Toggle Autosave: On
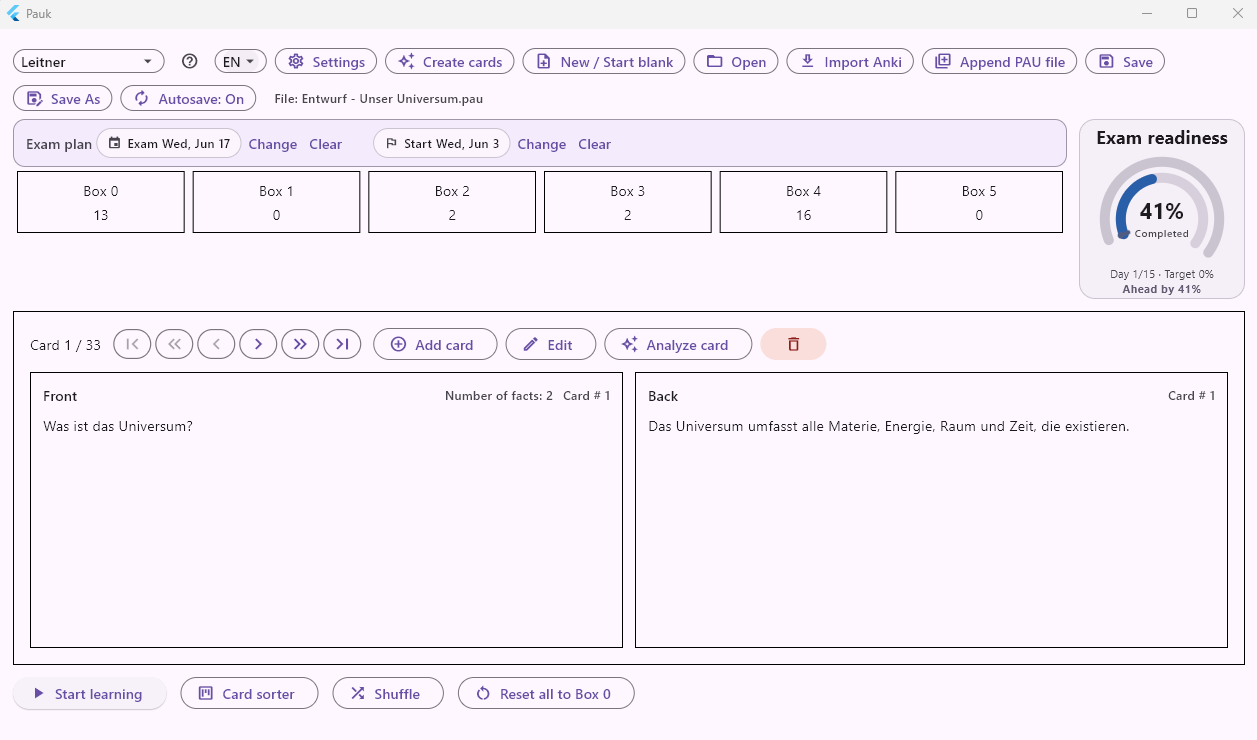This screenshot has width=1257, height=740. [188, 98]
